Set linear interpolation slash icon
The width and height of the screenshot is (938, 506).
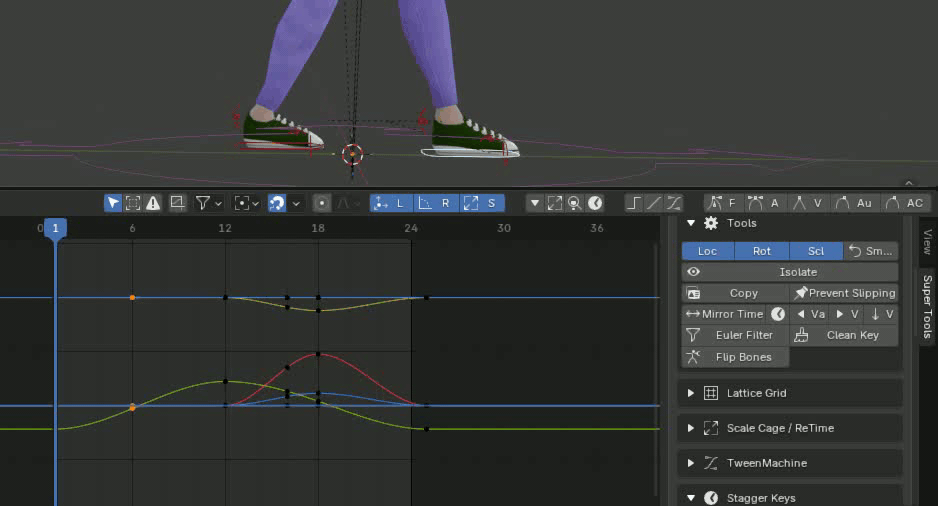654,203
